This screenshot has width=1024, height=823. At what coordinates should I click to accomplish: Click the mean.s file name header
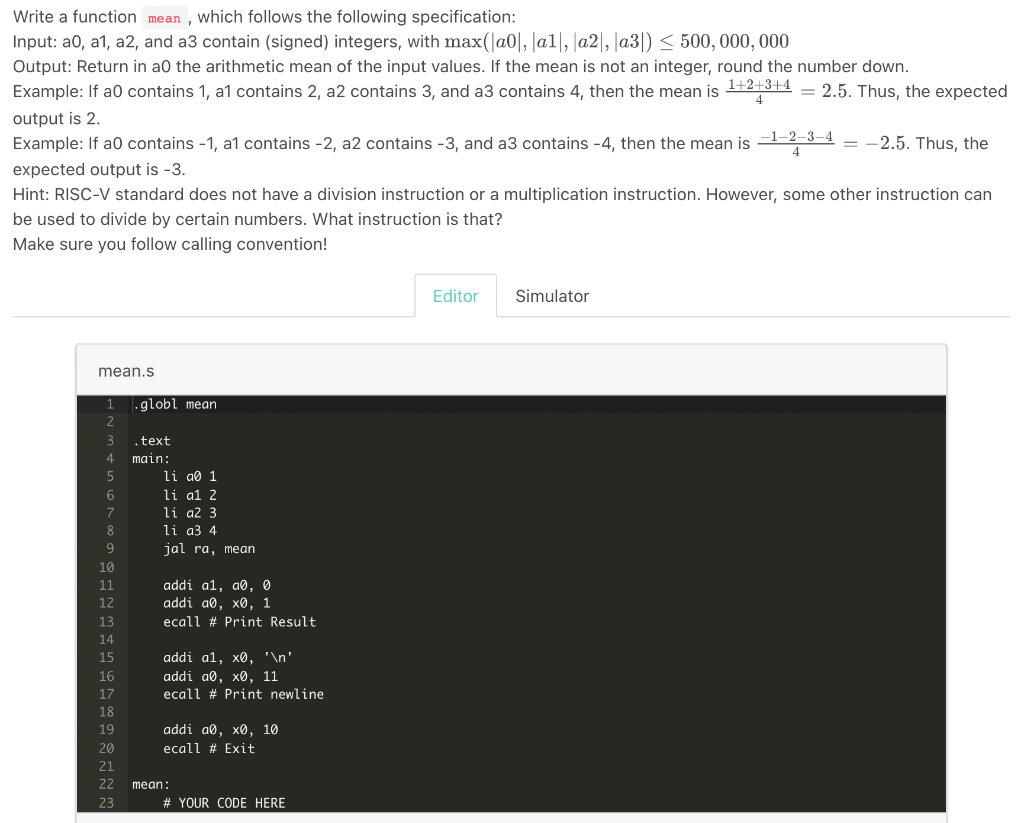click(x=125, y=371)
